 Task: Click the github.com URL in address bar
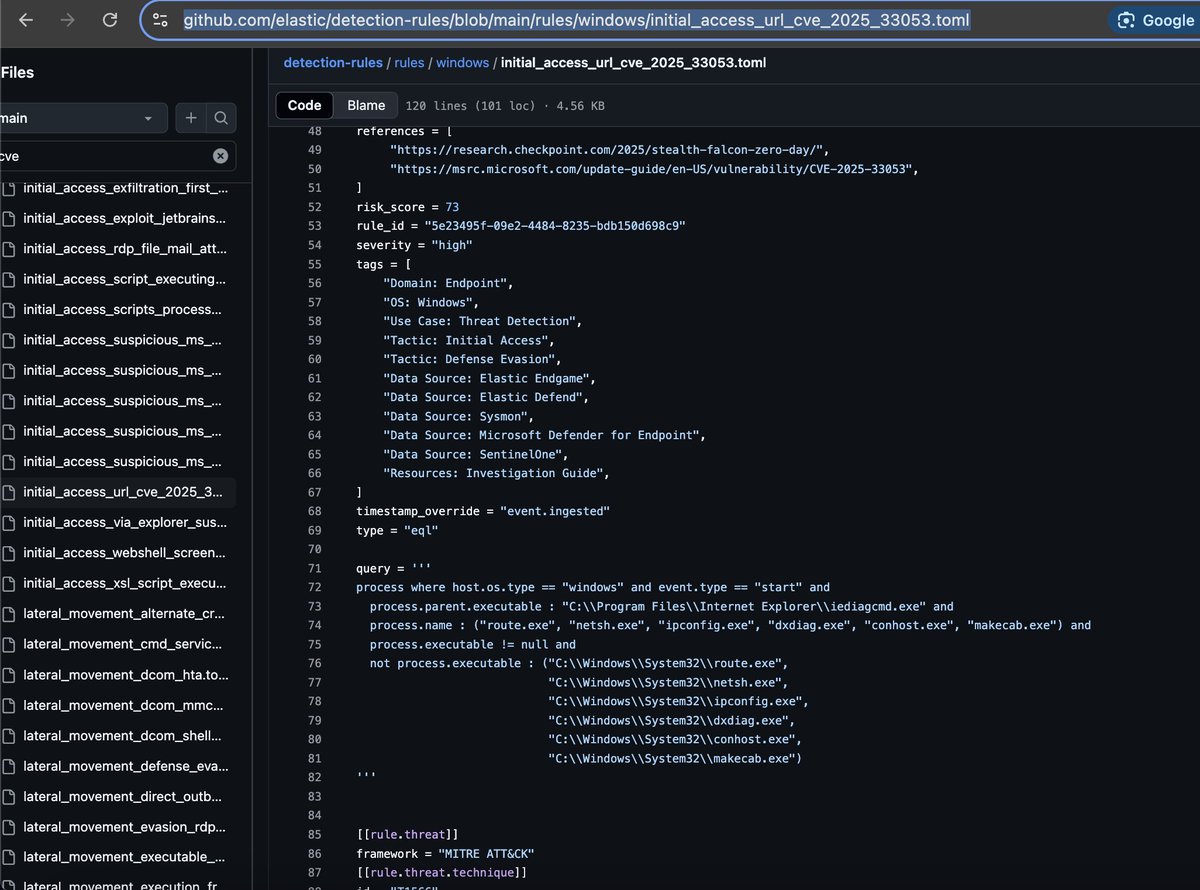576,20
